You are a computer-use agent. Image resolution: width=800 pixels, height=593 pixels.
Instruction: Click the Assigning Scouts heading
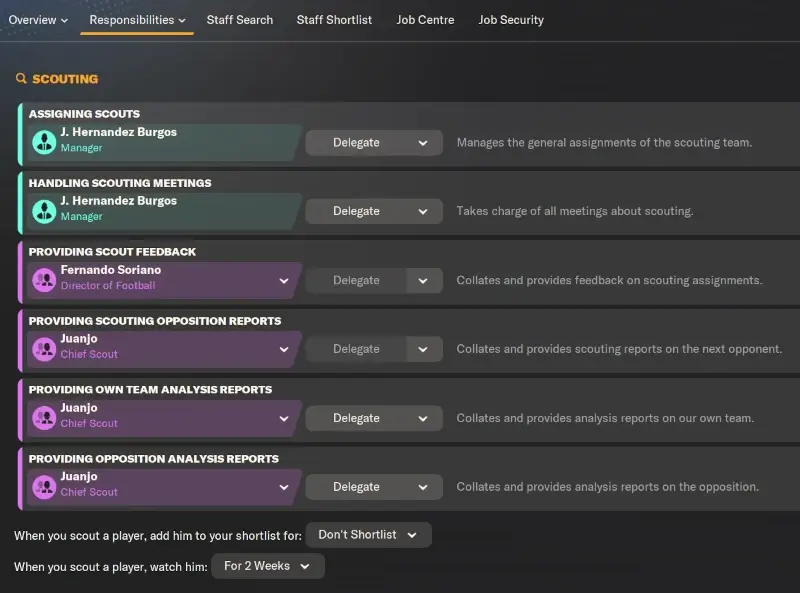[84, 114]
